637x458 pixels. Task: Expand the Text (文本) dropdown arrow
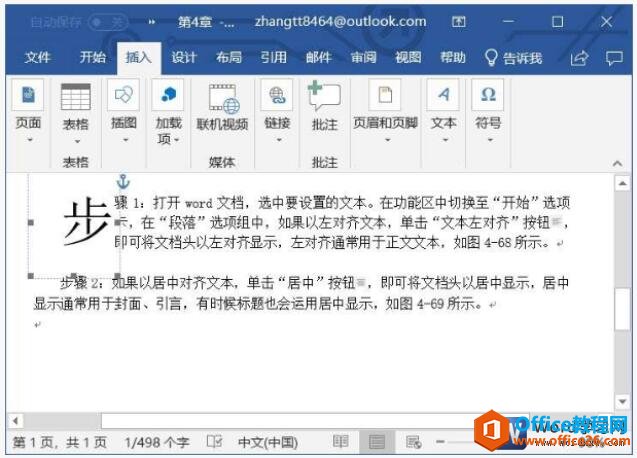(x=445, y=140)
